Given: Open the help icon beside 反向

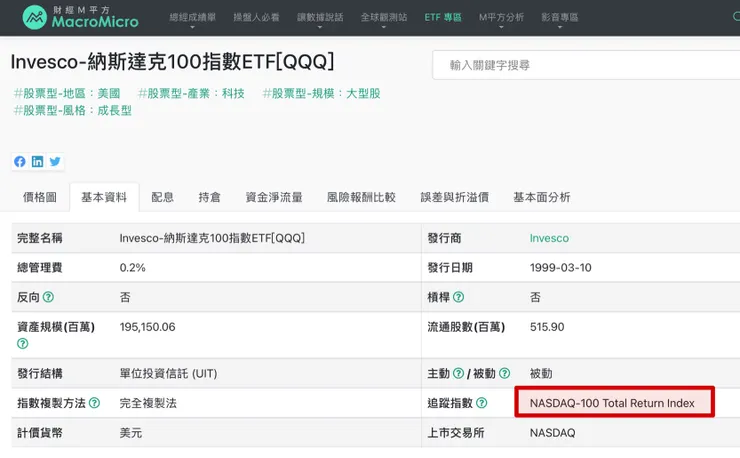Looking at the screenshot, I should 48,297.
